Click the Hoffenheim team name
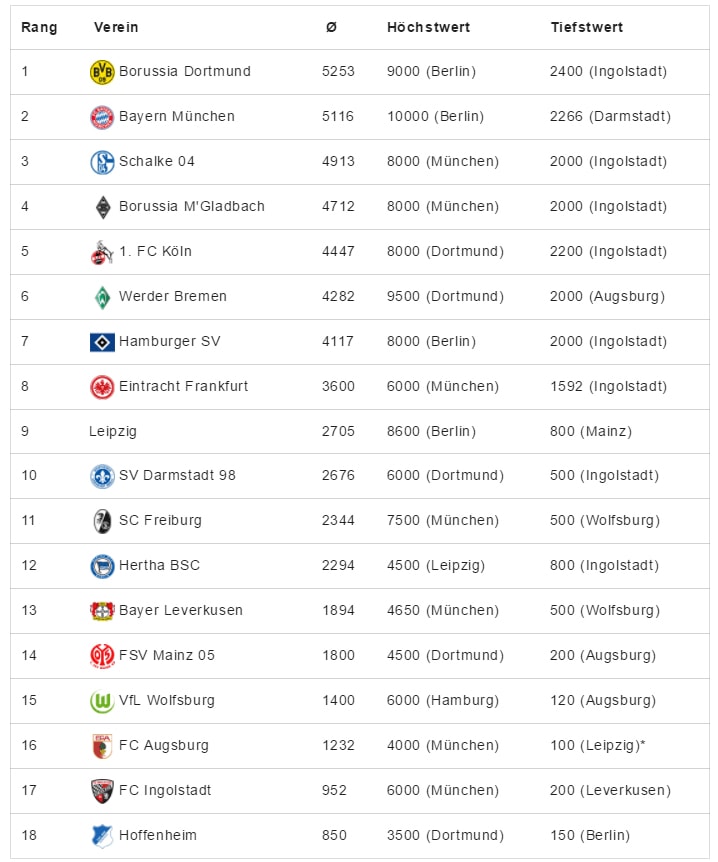718x862 pixels. pyautogui.click(x=158, y=836)
